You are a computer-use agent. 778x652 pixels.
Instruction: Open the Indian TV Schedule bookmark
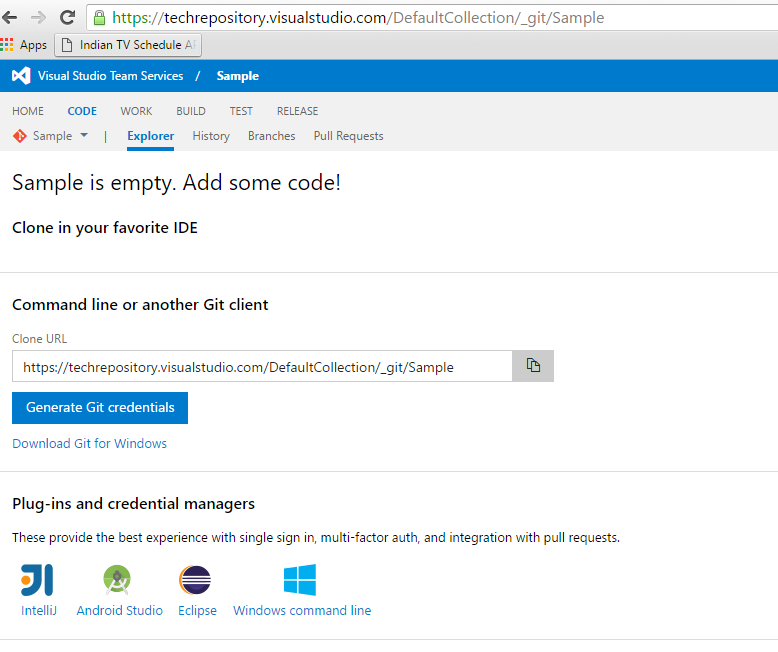130,45
